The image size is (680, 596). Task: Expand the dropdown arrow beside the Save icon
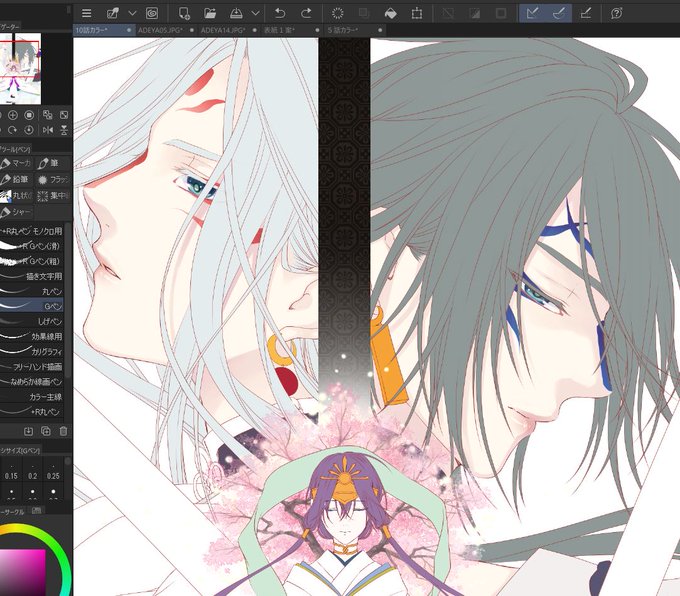256,13
